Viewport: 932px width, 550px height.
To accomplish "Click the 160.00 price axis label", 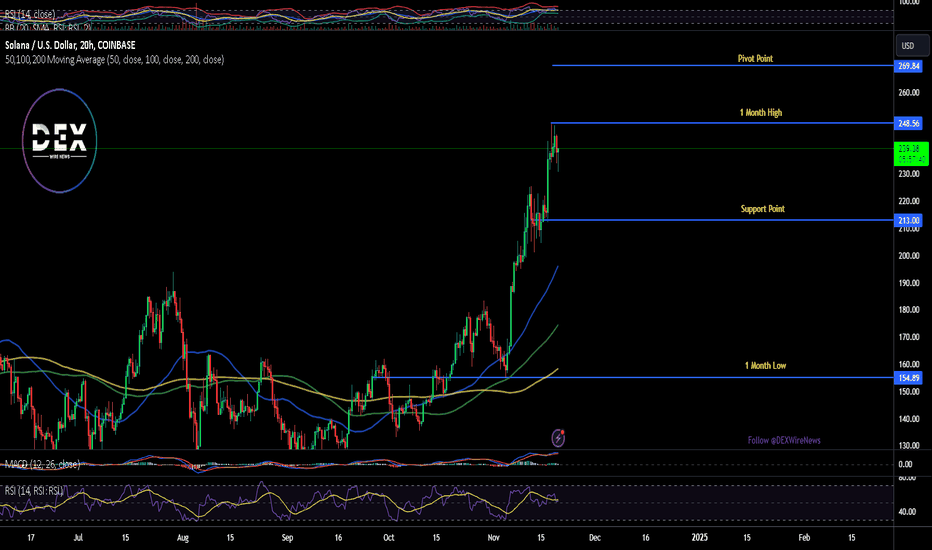I will [x=909, y=364].
